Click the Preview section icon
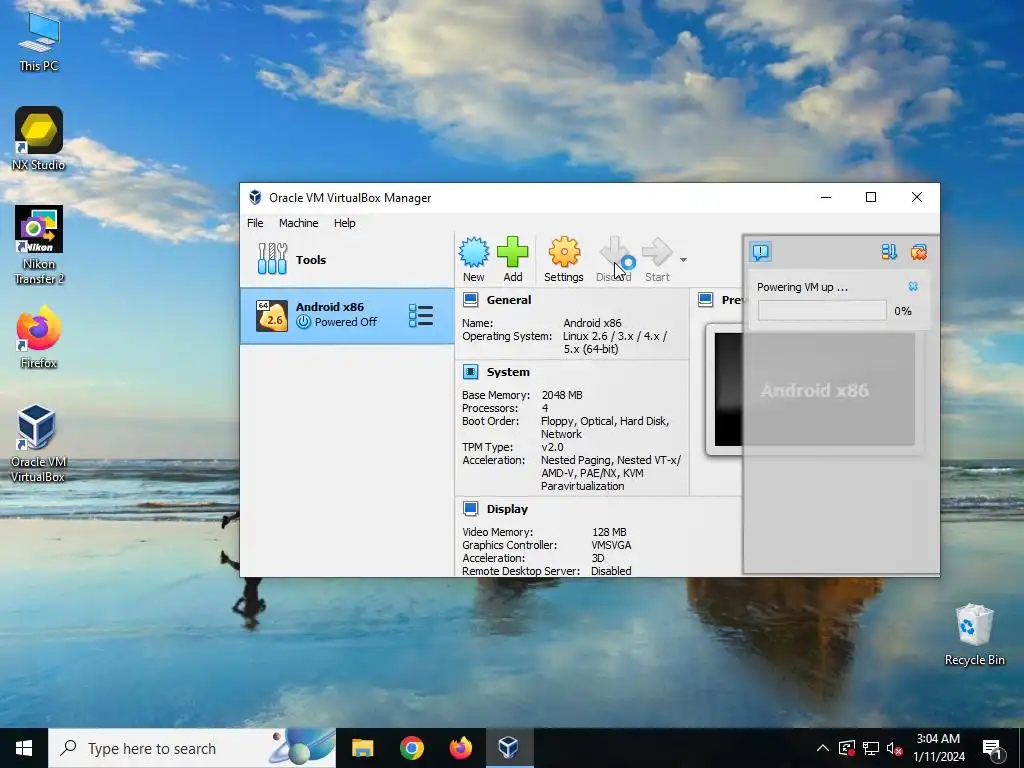Viewport: 1024px width, 768px height. (705, 300)
